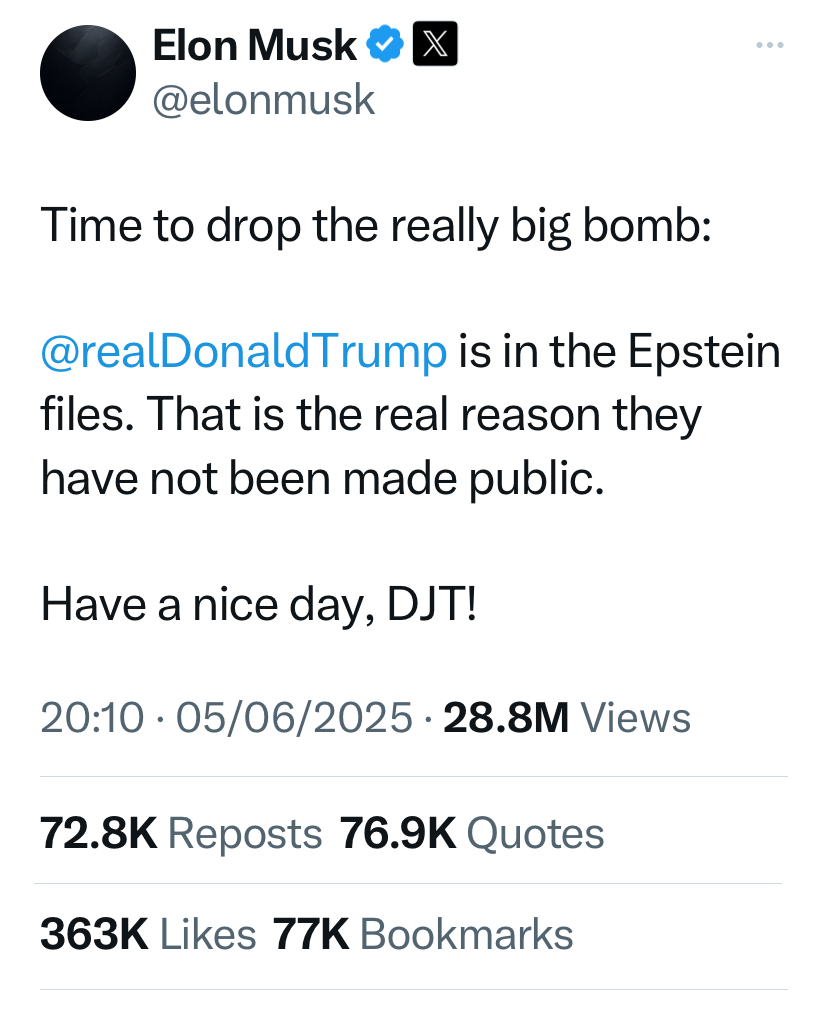Open the 363K Likes list
Screen dimensions: 828x1010
coord(148,934)
